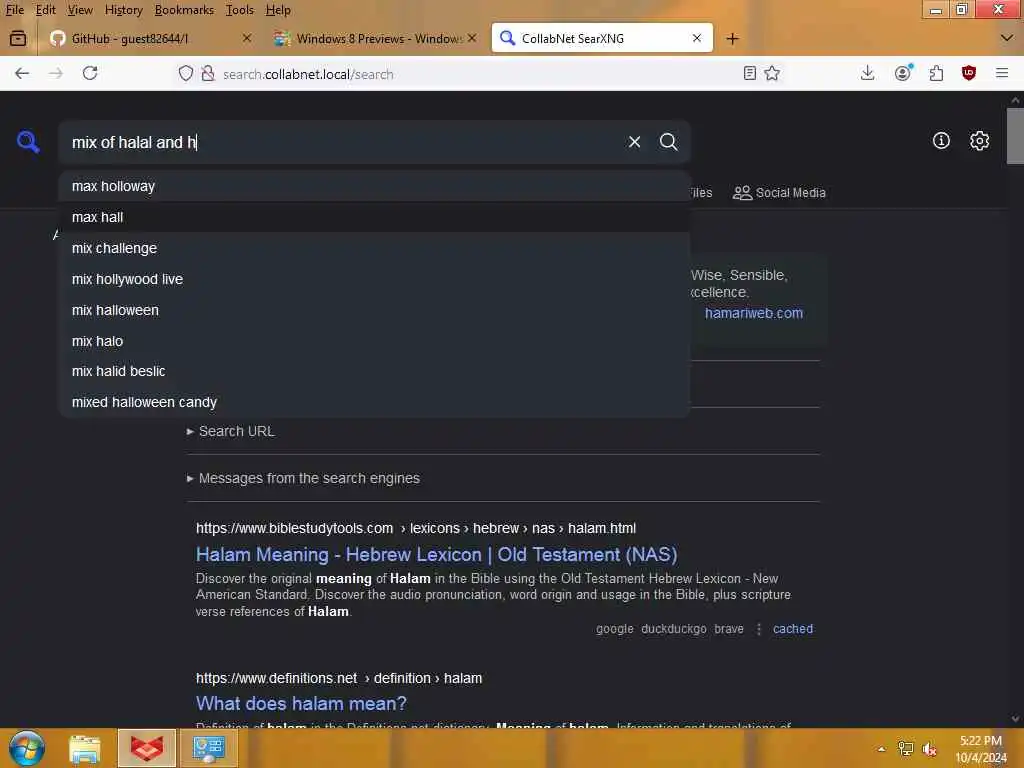Open a new browser tab
Screen dimensions: 1024x768
pyautogui.click(x=732, y=39)
